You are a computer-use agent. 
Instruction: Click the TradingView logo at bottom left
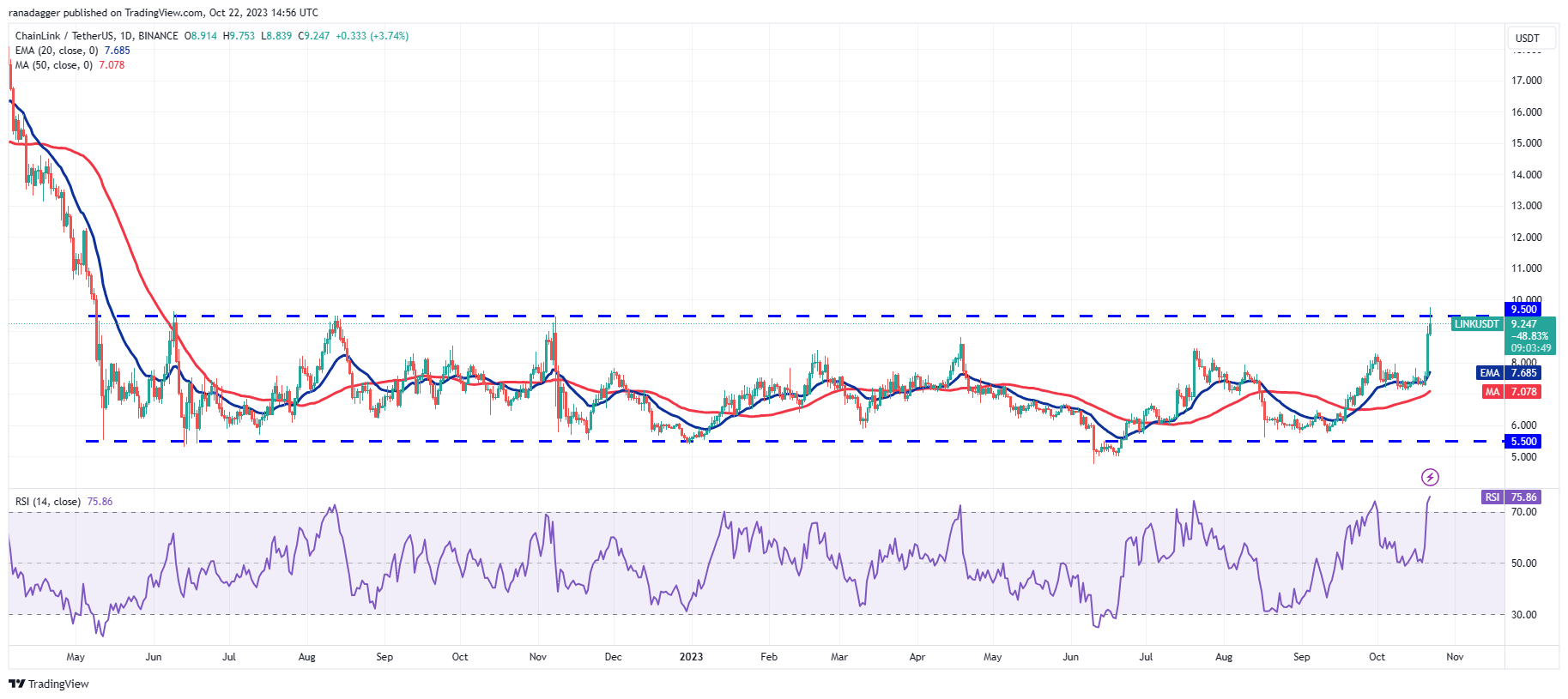49,684
